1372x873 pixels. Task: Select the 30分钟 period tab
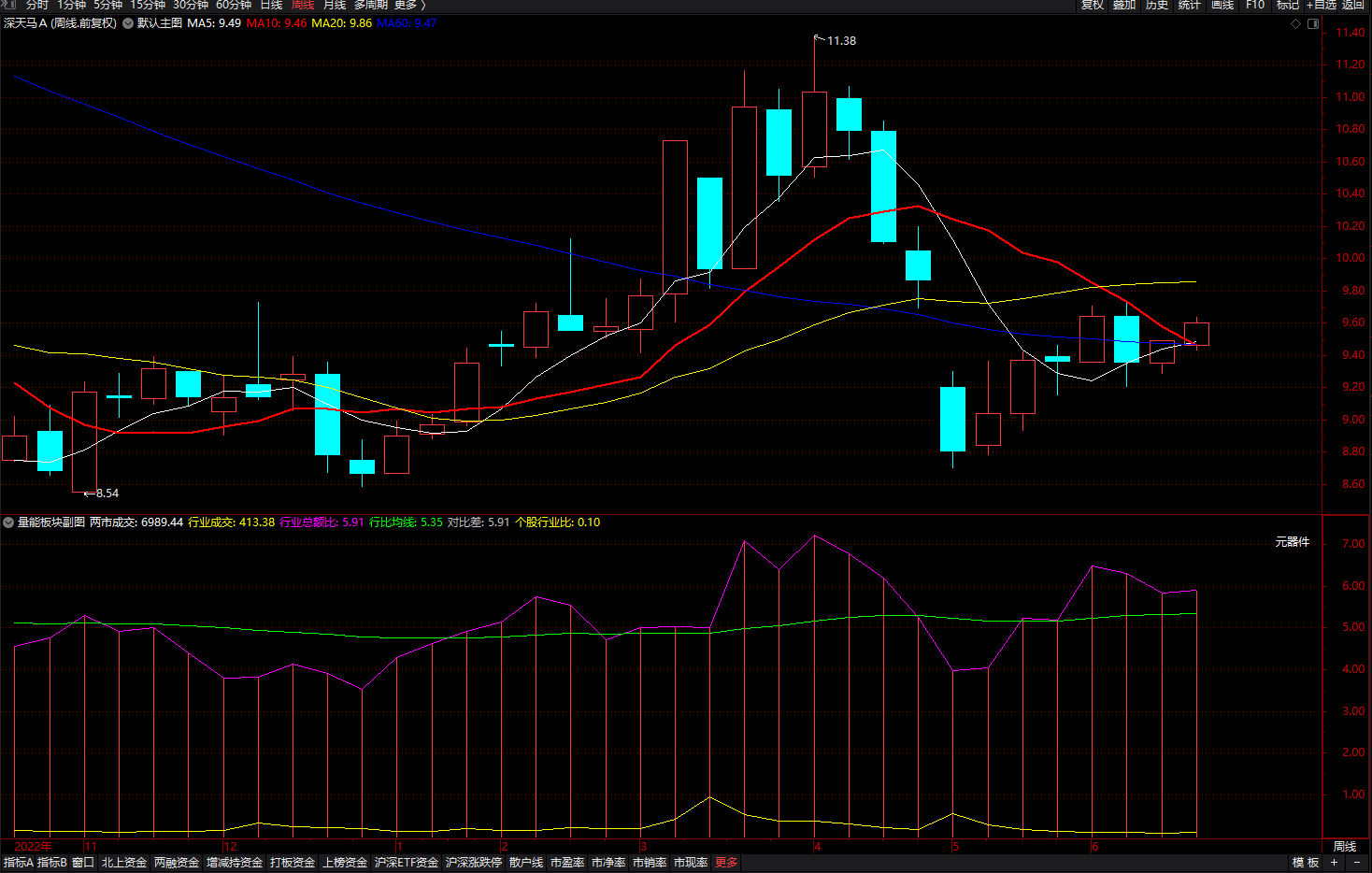[x=191, y=5]
